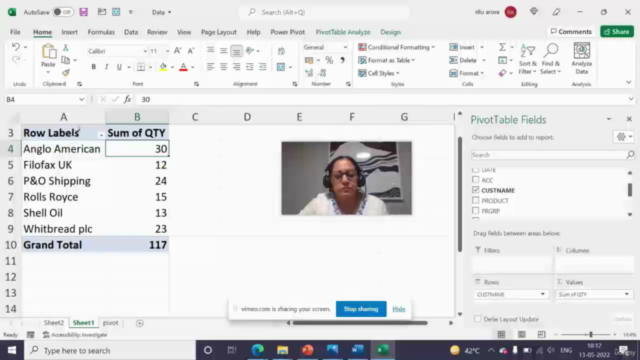Click the Paste clipboard icon
The width and height of the screenshot is (640, 360).
[49, 52]
